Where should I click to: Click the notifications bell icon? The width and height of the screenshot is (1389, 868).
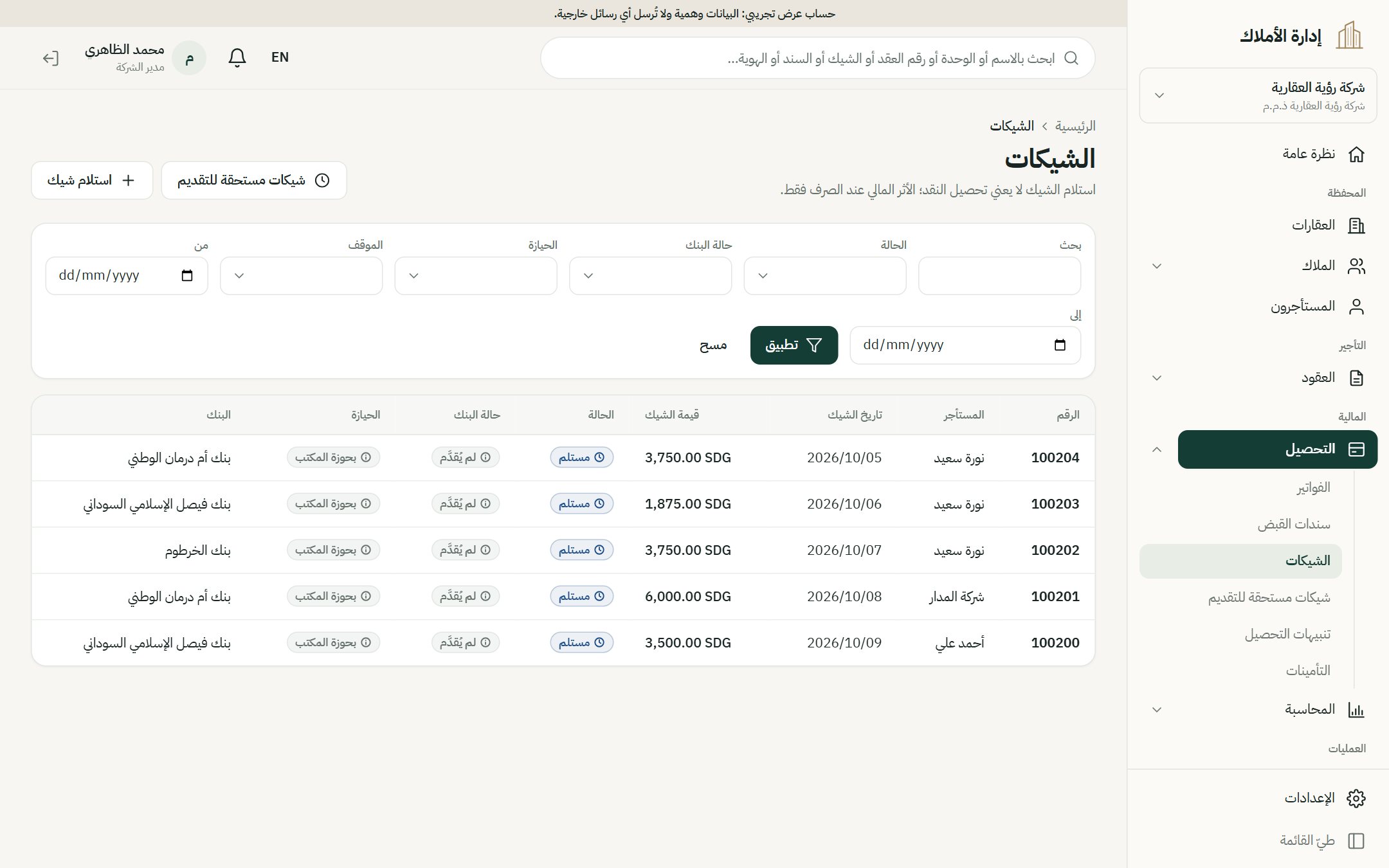click(x=237, y=58)
